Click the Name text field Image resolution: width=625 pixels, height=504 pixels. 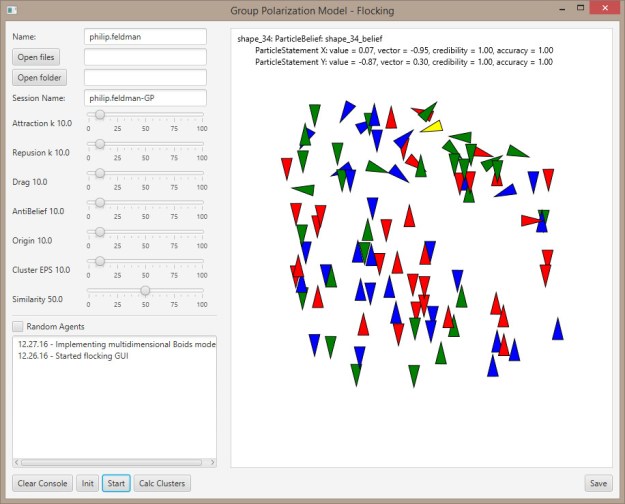coord(145,36)
